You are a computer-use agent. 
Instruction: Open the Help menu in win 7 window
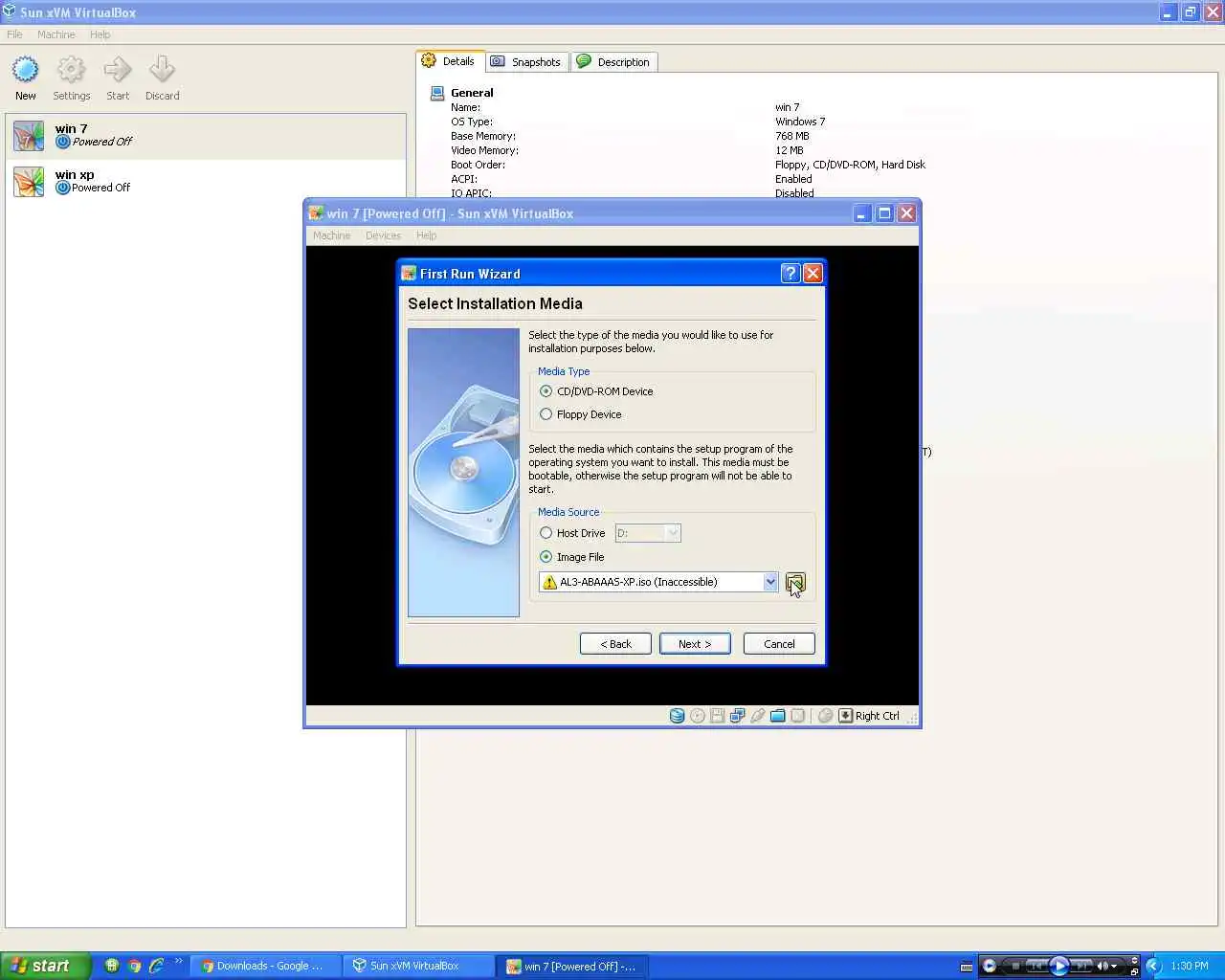pyautogui.click(x=426, y=235)
